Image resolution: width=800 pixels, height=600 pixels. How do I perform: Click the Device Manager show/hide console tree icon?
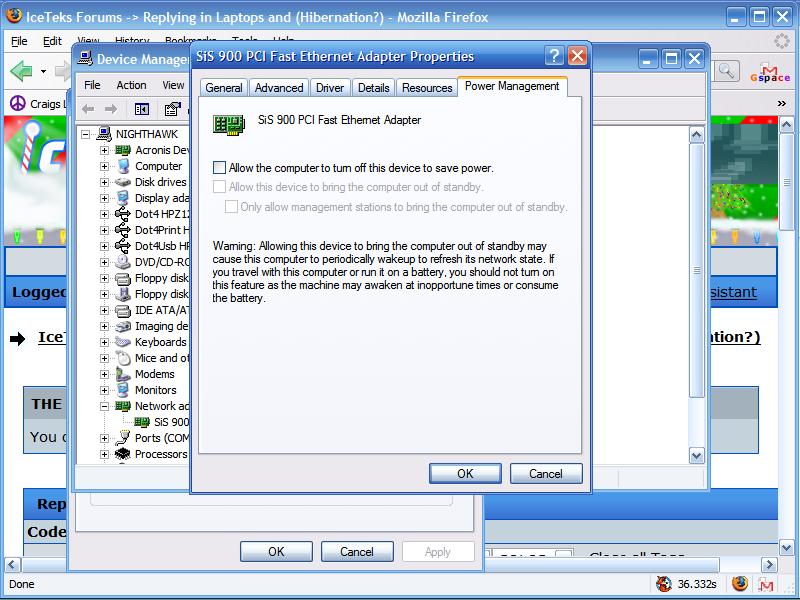pyautogui.click(x=141, y=109)
